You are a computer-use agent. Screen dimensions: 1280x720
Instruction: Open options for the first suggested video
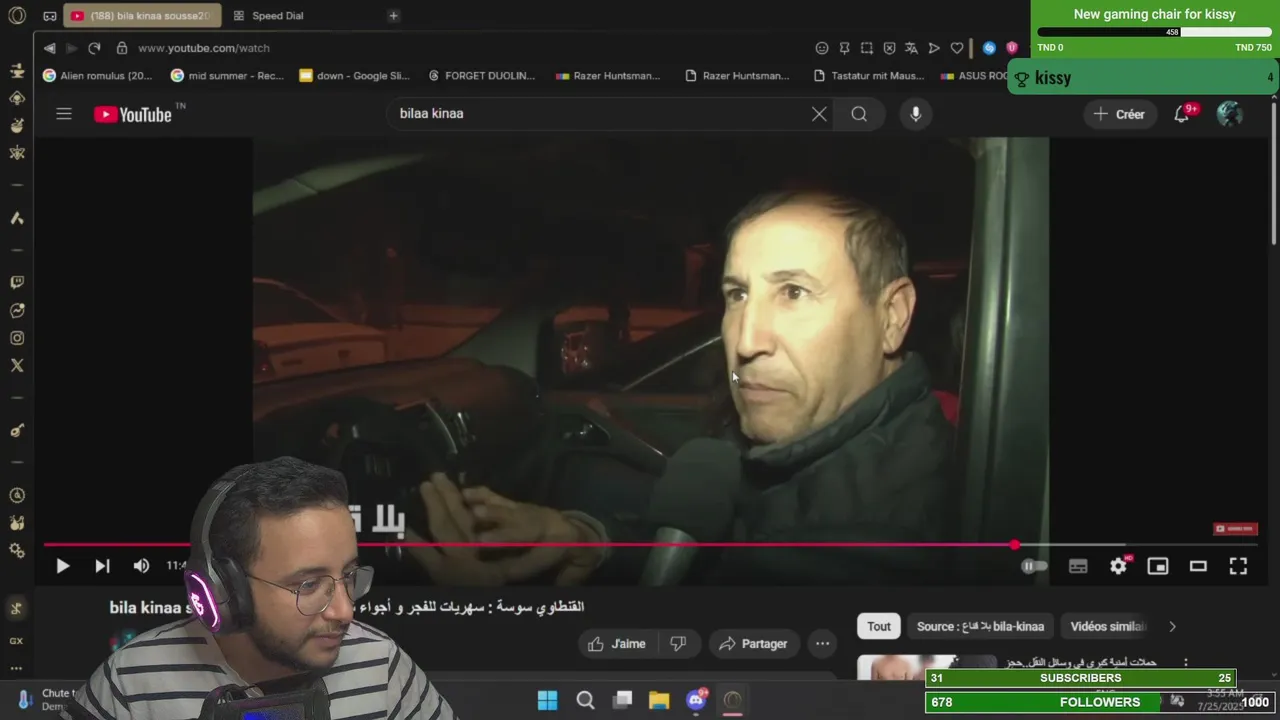point(1185,663)
